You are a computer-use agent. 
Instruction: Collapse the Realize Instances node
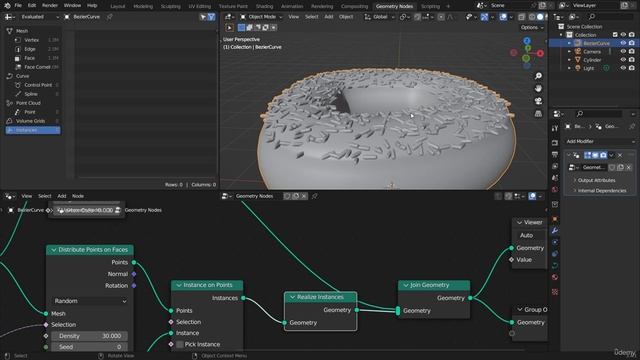click(292, 297)
